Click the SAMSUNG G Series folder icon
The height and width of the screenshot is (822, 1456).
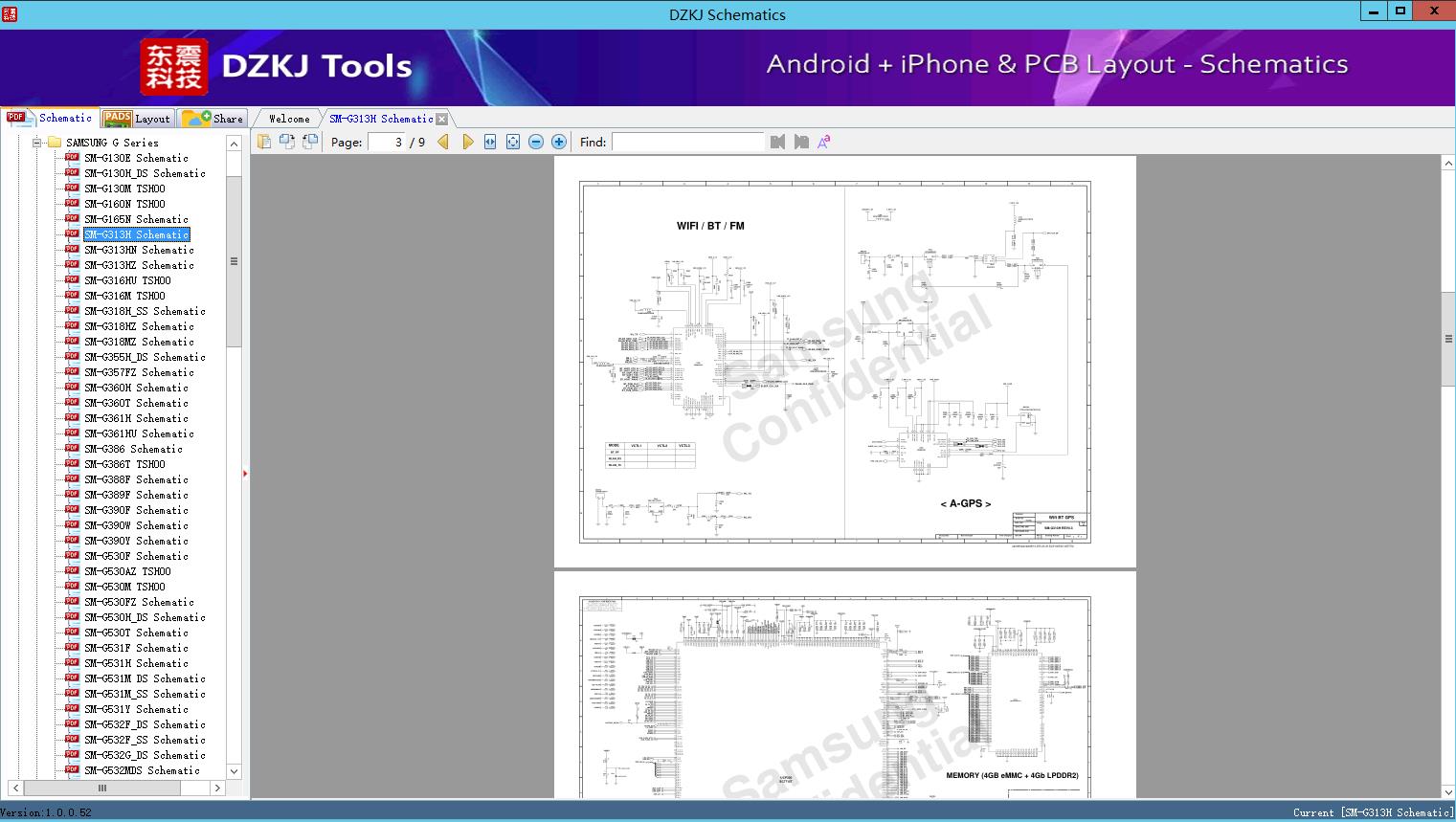click(x=55, y=143)
